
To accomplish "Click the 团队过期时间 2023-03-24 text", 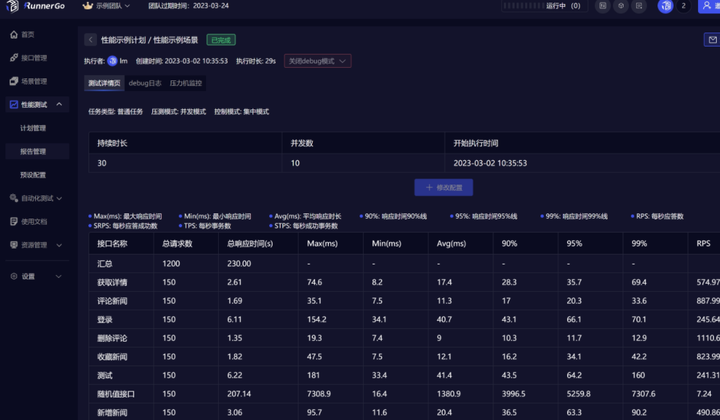I will [188, 6].
